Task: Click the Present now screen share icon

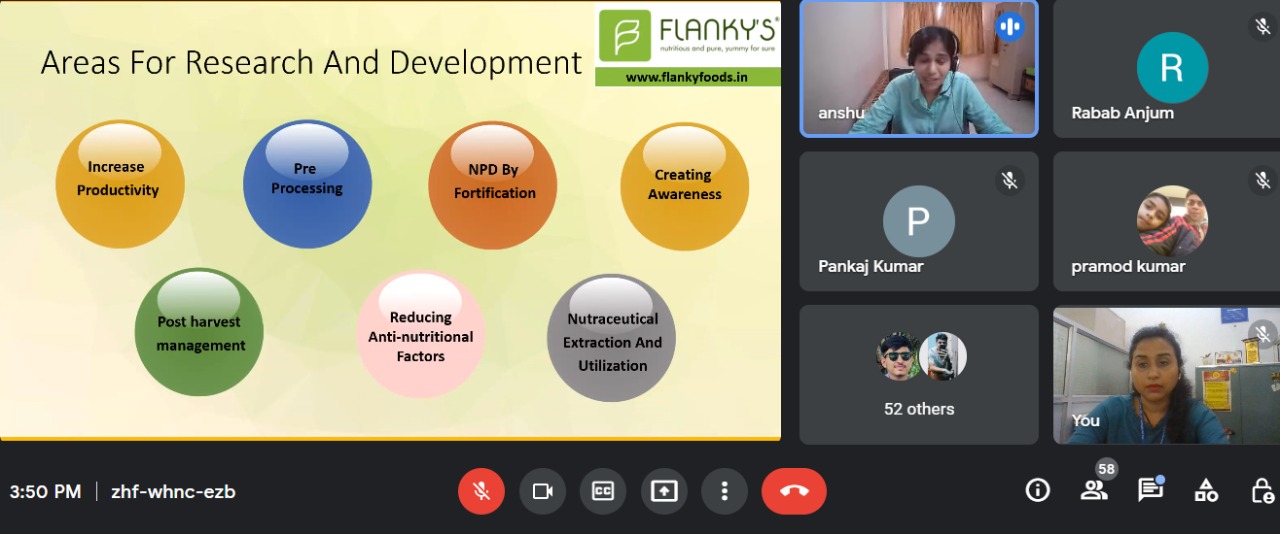Action: click(664, 491)
